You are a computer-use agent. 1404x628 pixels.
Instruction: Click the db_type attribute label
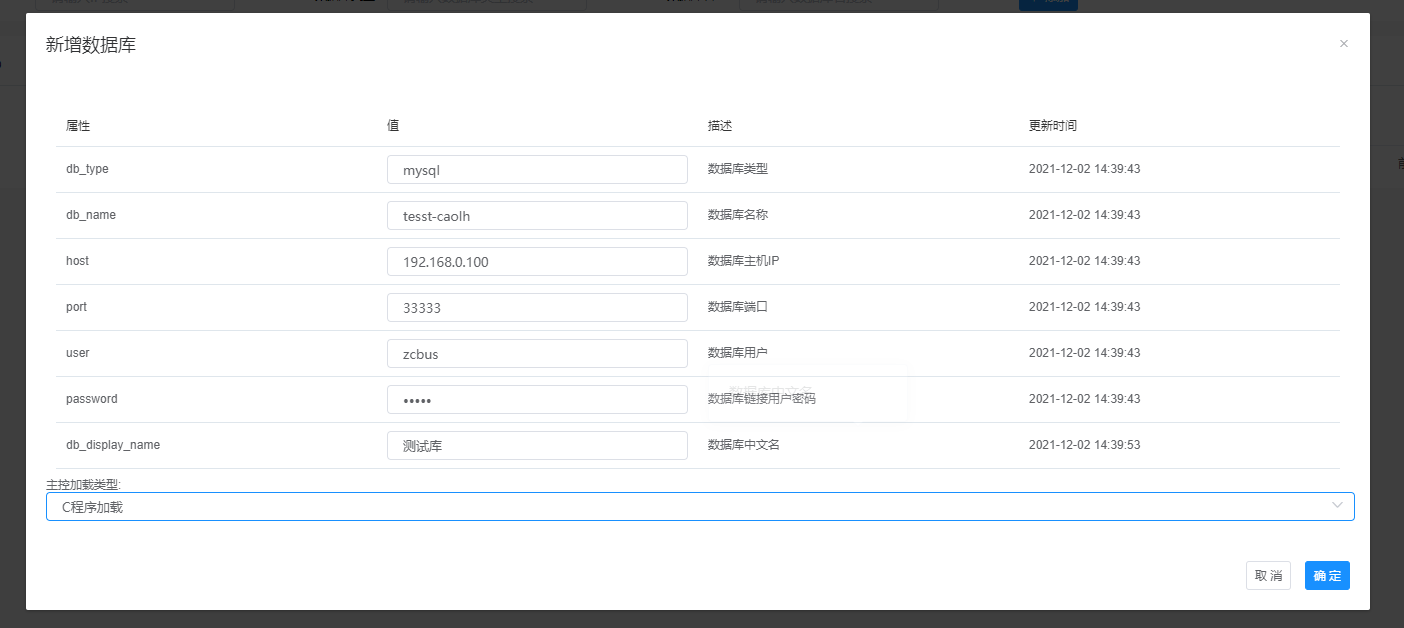[x=87, y=169]
